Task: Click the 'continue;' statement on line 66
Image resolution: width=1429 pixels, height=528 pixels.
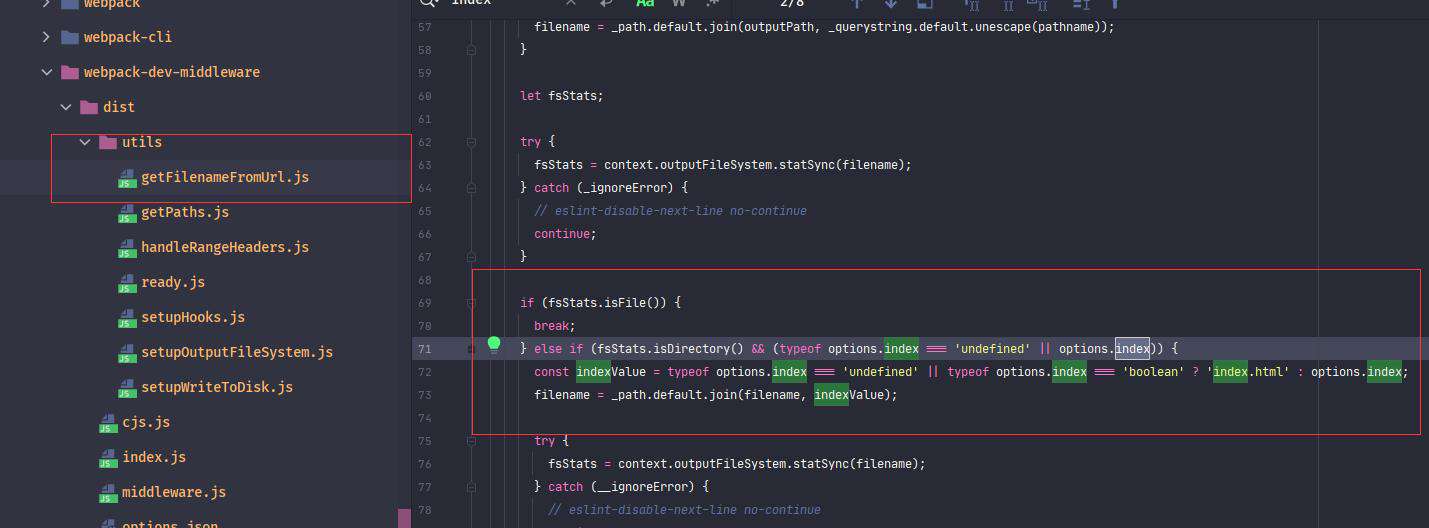Action: [x=565, y=233]
